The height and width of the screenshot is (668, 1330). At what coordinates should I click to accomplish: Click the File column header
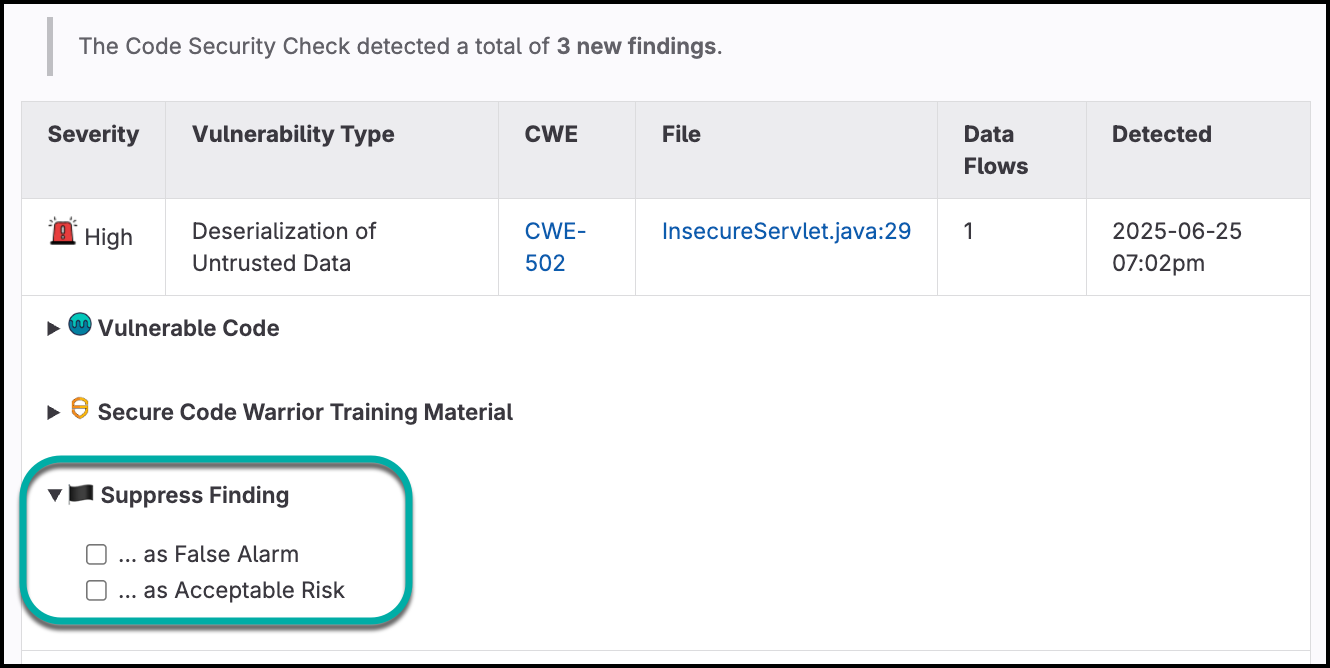681,134
